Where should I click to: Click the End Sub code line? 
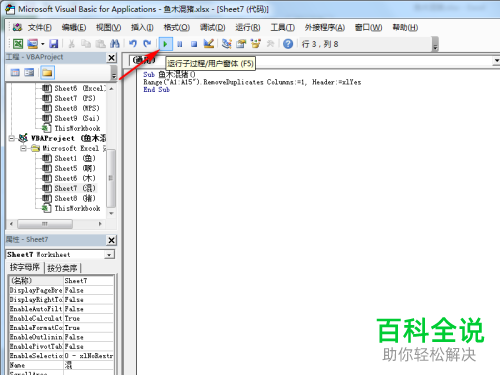[x=156, y=90]
